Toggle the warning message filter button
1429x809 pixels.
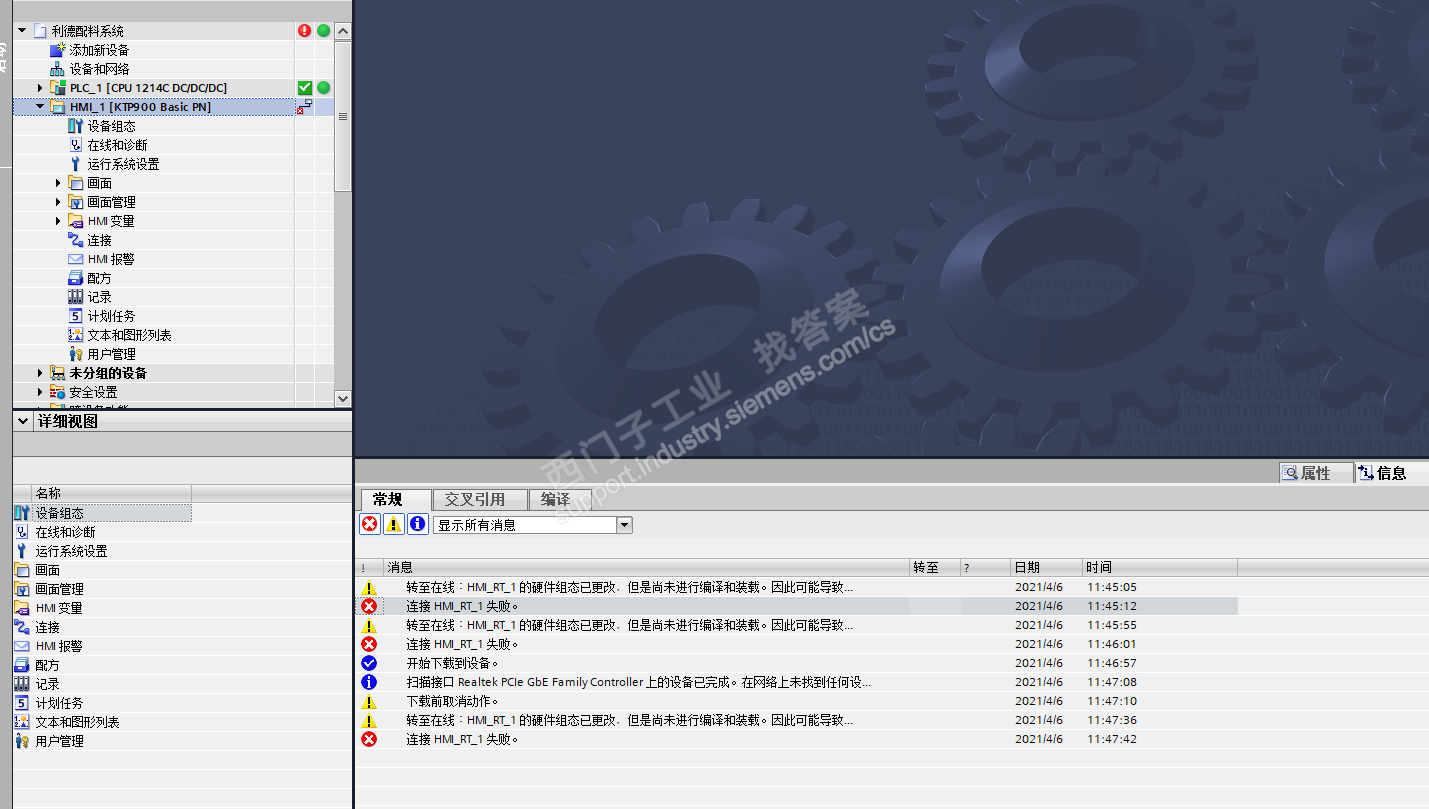click(x=394, y=524)
